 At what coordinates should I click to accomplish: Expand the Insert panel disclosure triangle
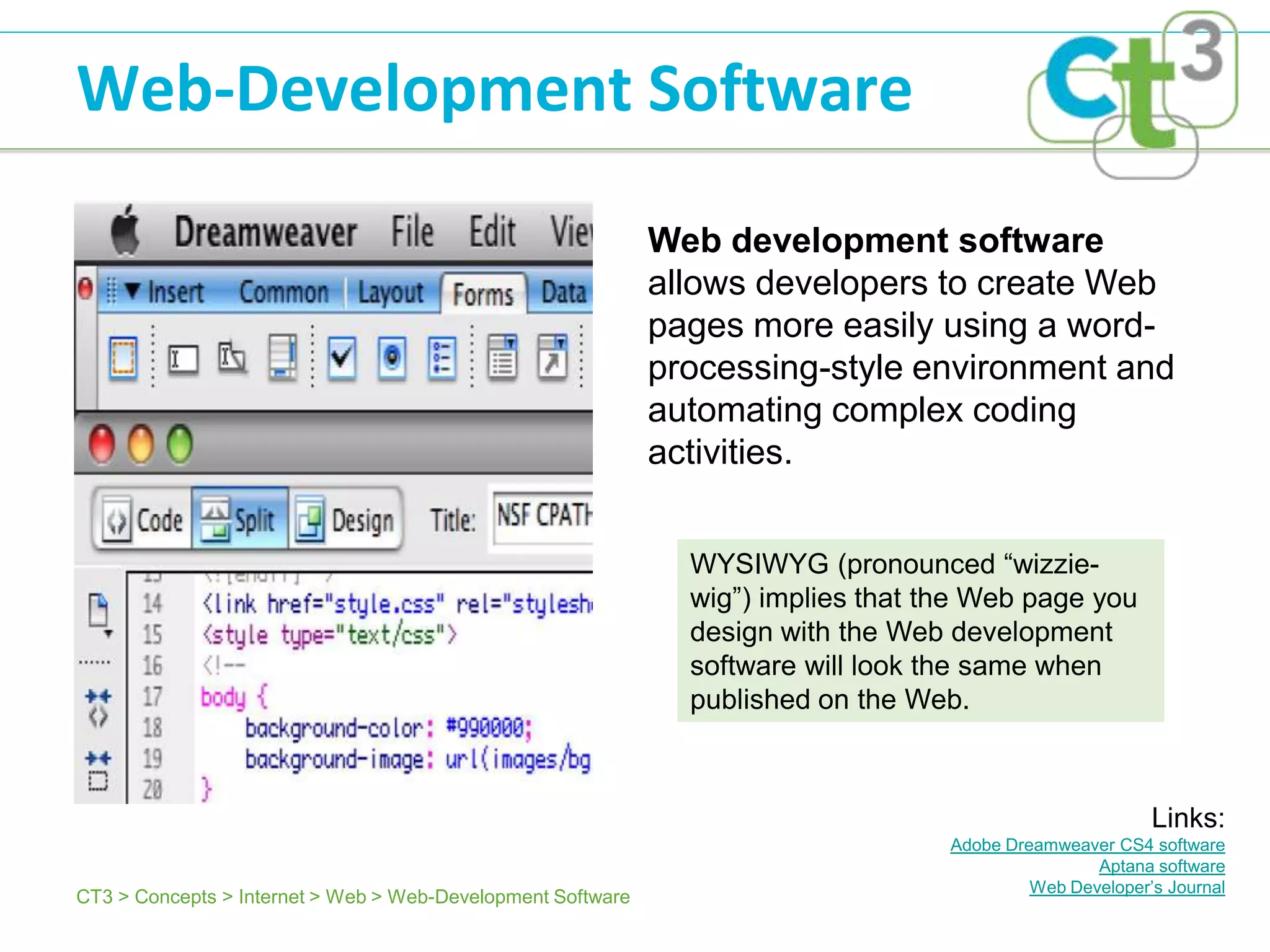pyautogui.click(x=132, y=290)
